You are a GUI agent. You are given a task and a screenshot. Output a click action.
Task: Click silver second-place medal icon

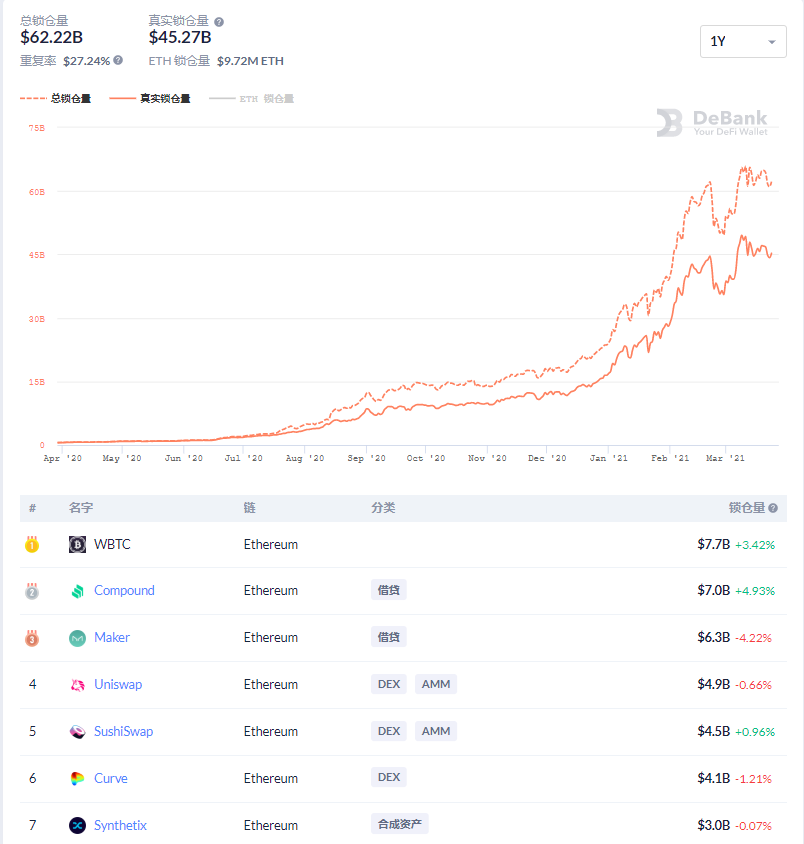click(32, 591)
